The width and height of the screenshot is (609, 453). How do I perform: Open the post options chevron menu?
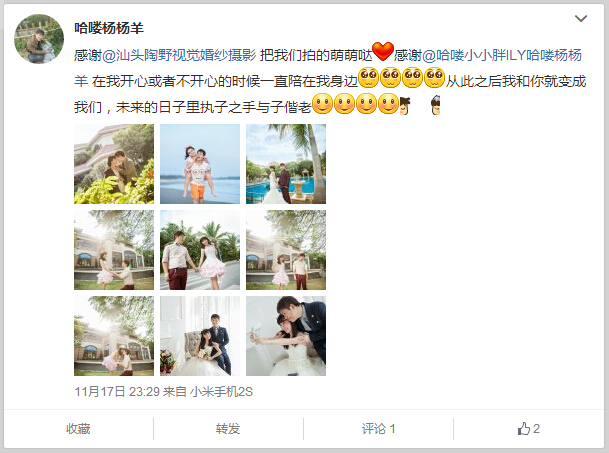pyautogui.click(x=581, y=19)
